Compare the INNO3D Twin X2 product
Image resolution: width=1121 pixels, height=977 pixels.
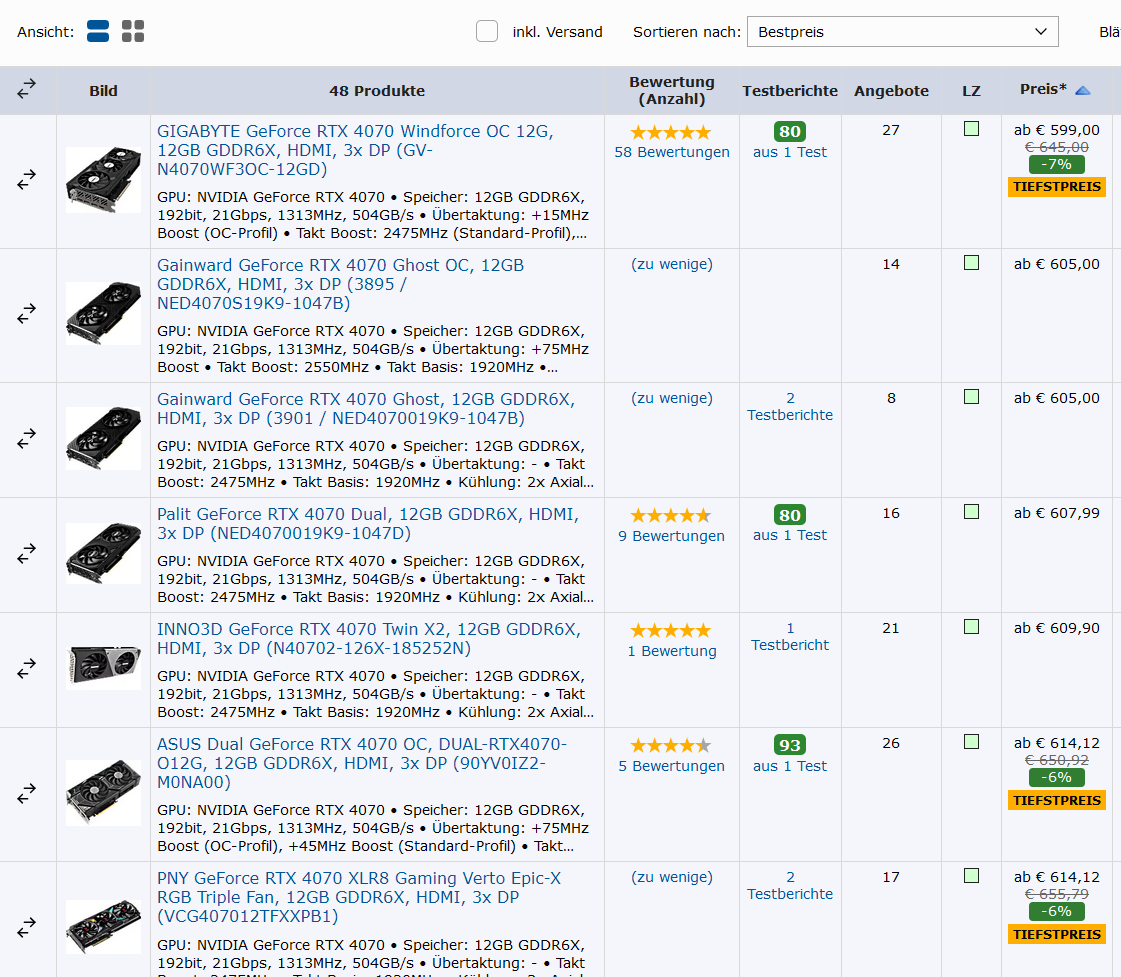click(26, 668)
